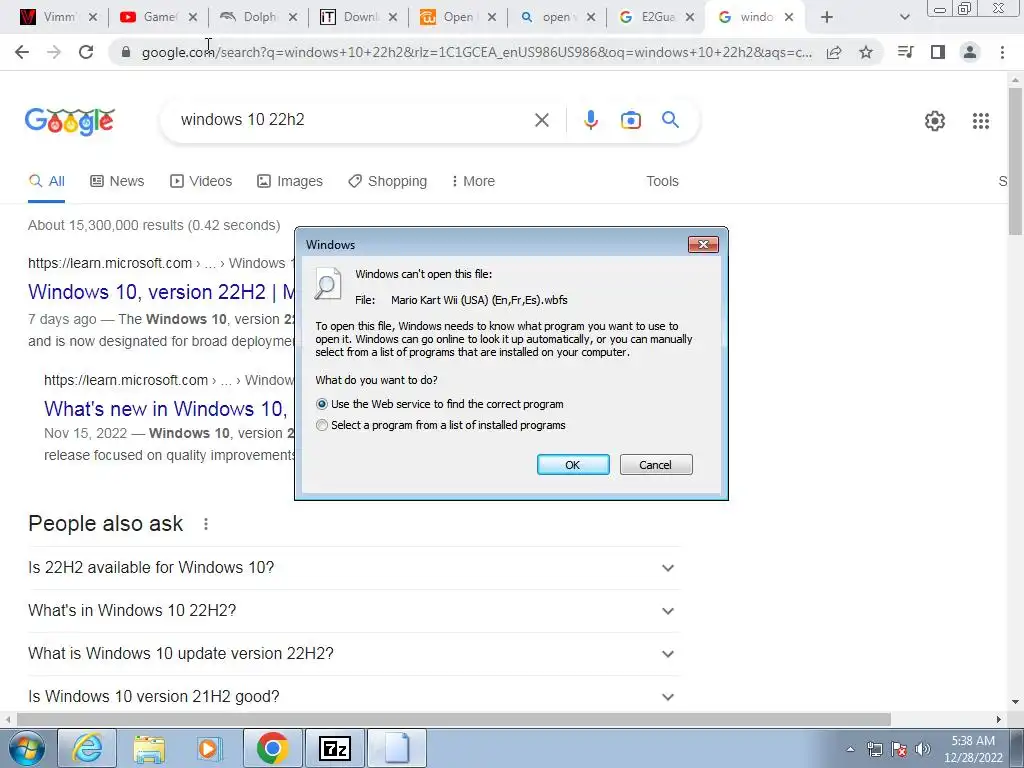Image resolution: width=1024 pixels, height=768 pixels.
Task: Click Cancel in the Windows dialog
Action: pos(656,465)
